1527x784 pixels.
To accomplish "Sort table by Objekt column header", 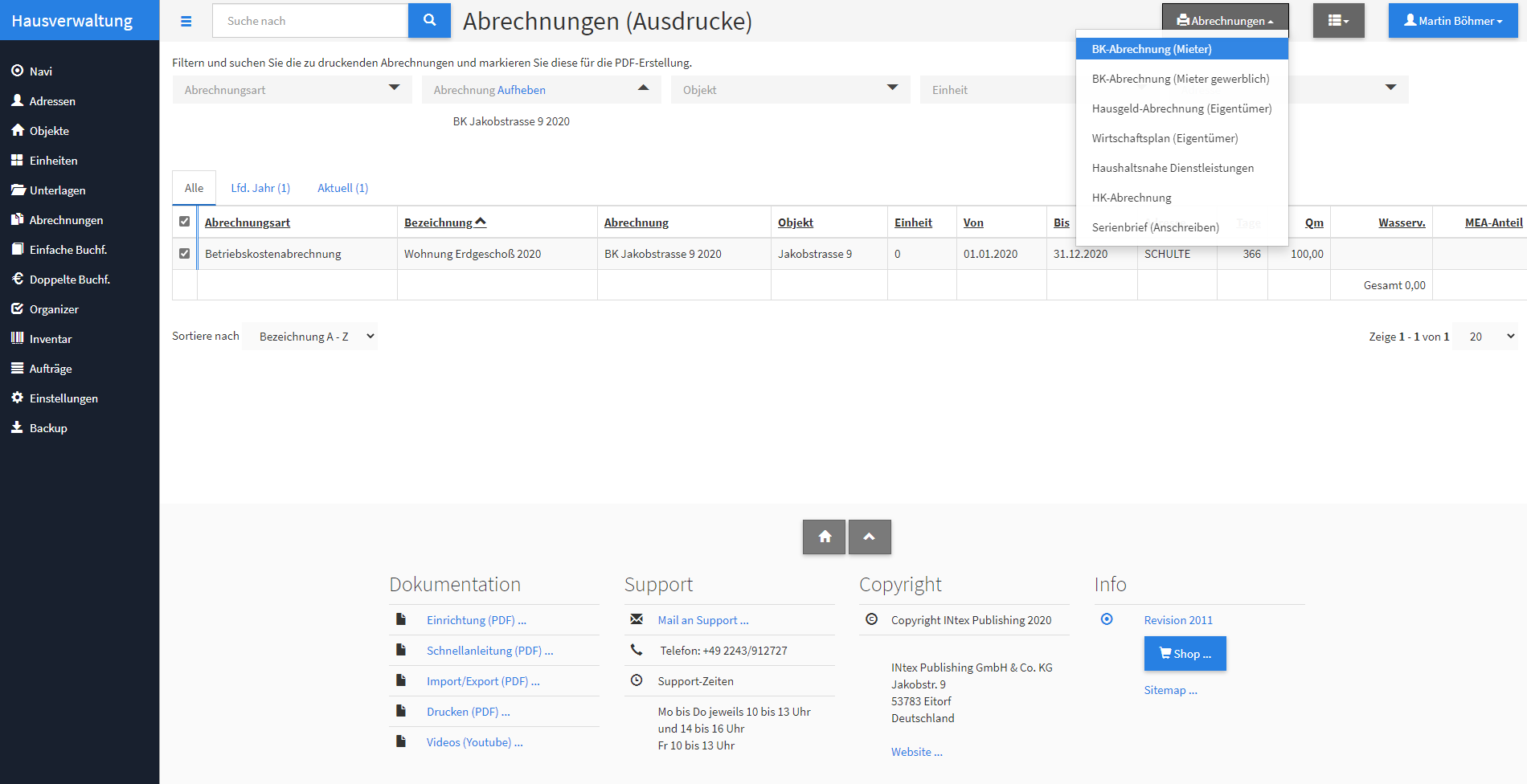I will coord(795,223).
